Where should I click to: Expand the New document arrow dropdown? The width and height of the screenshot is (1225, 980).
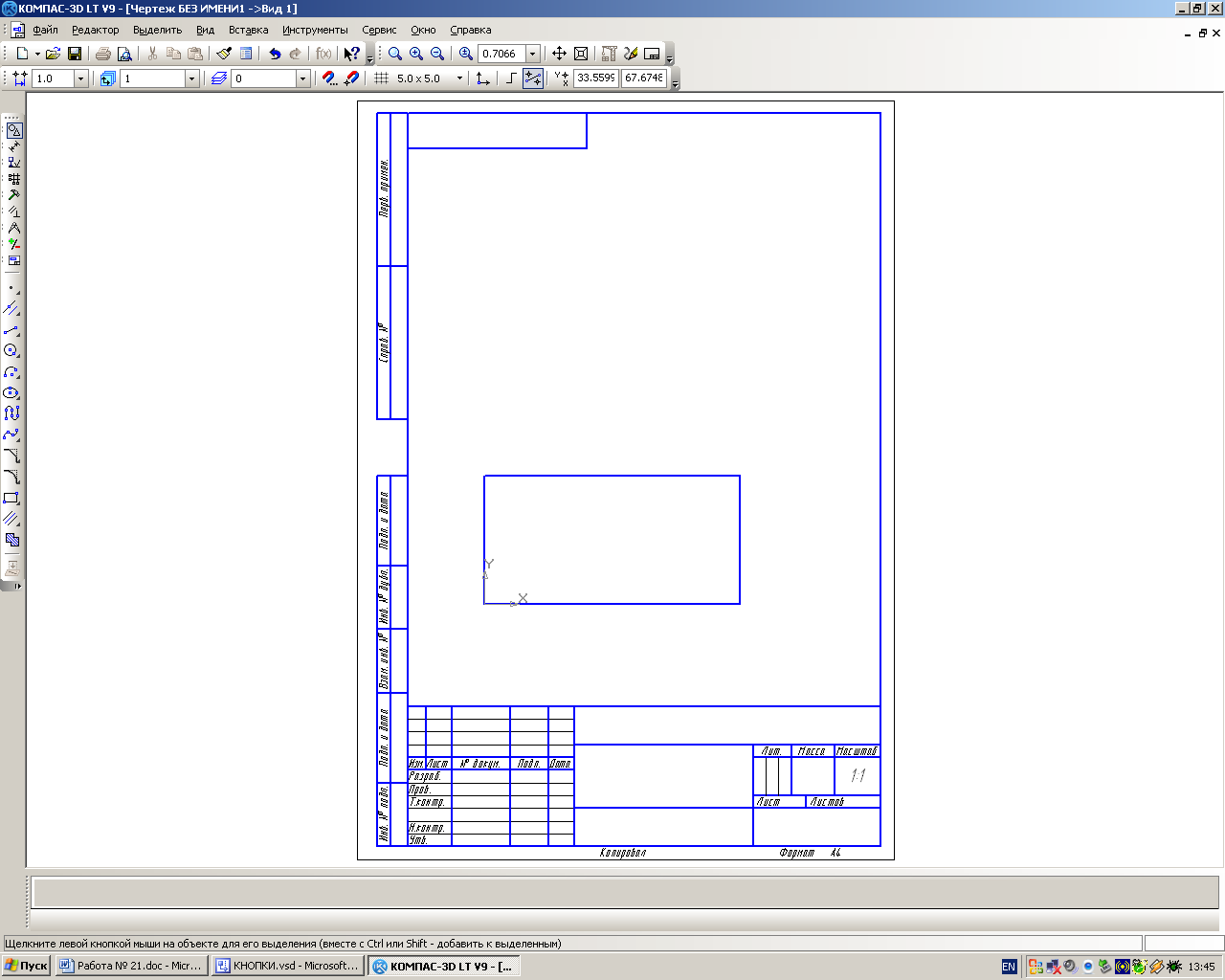[38, 54]
